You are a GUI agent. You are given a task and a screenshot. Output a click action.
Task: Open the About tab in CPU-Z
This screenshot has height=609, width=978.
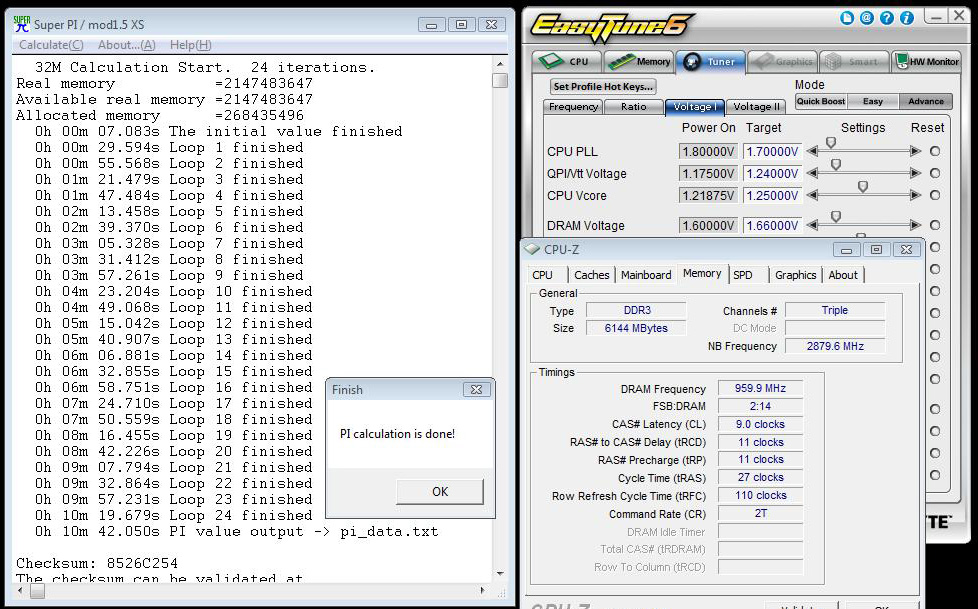(x=843, y=275)
